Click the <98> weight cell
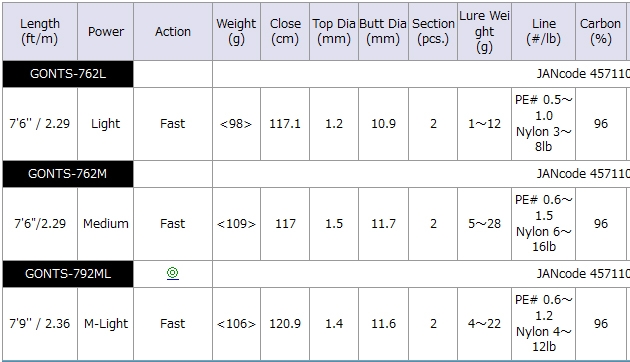This screenshot has width=630, height=362. 236,124
